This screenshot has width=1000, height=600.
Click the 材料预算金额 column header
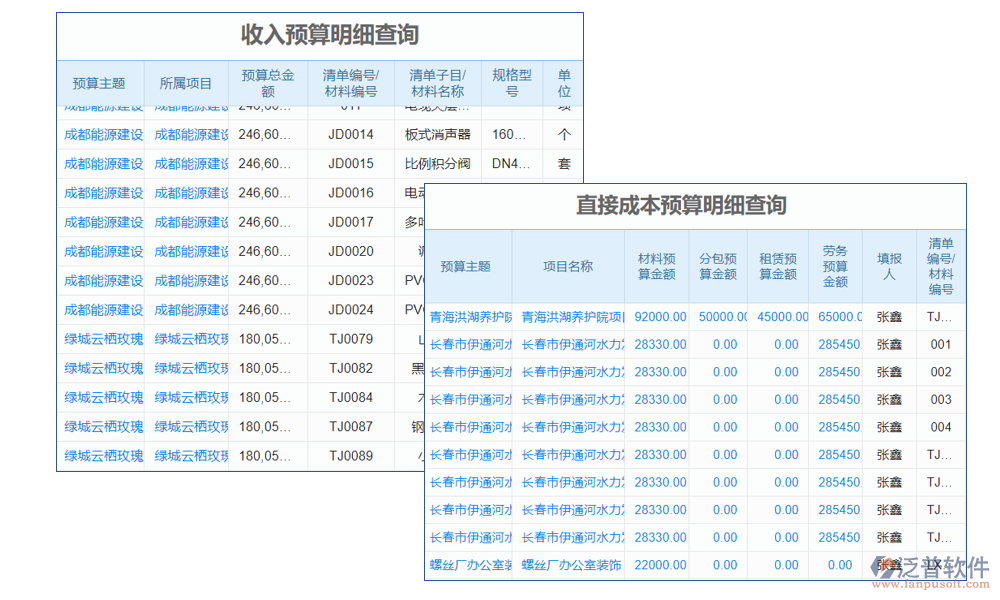659,265
